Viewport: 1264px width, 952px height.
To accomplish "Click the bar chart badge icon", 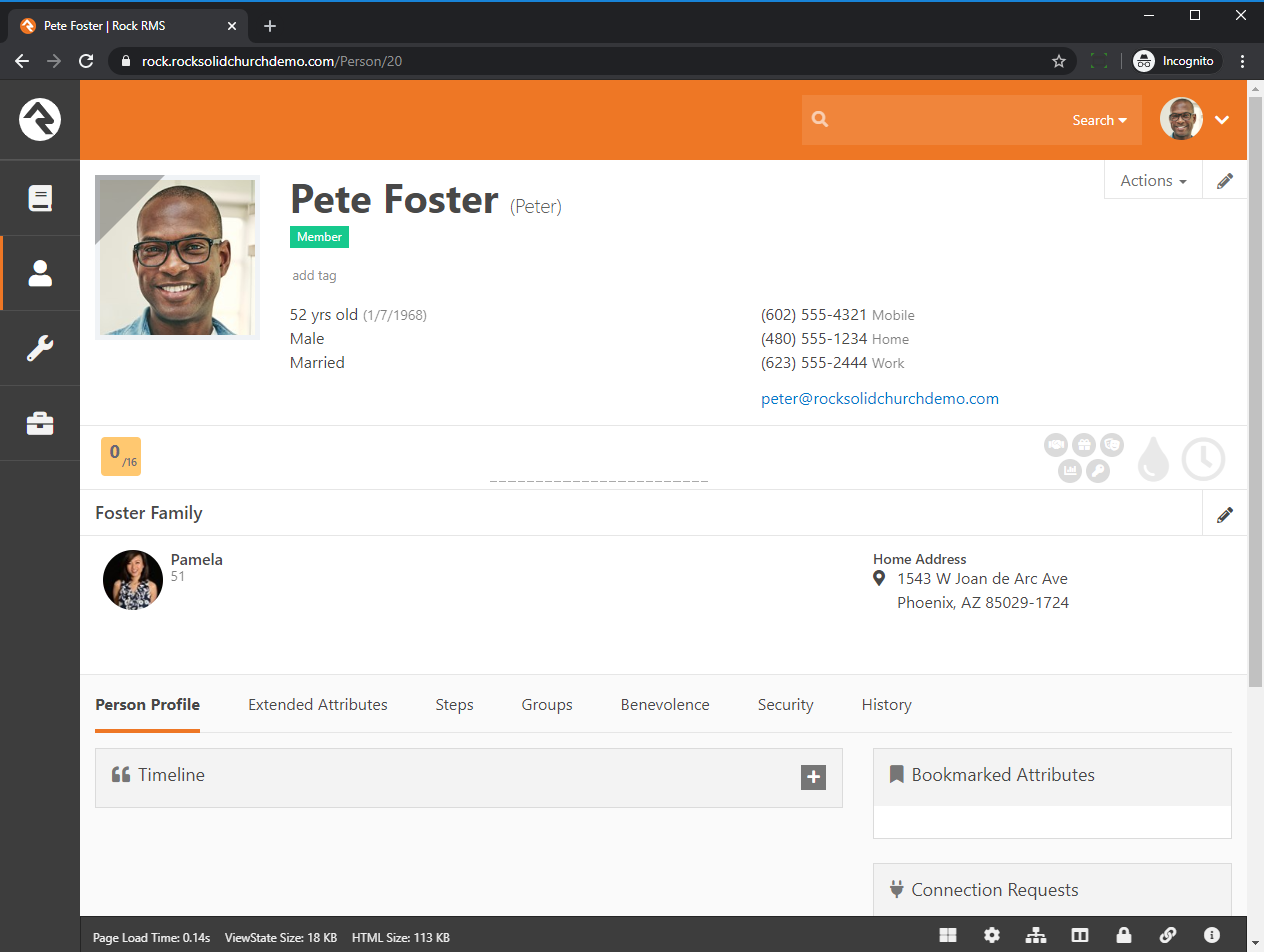I will (x=1070, y=470).
